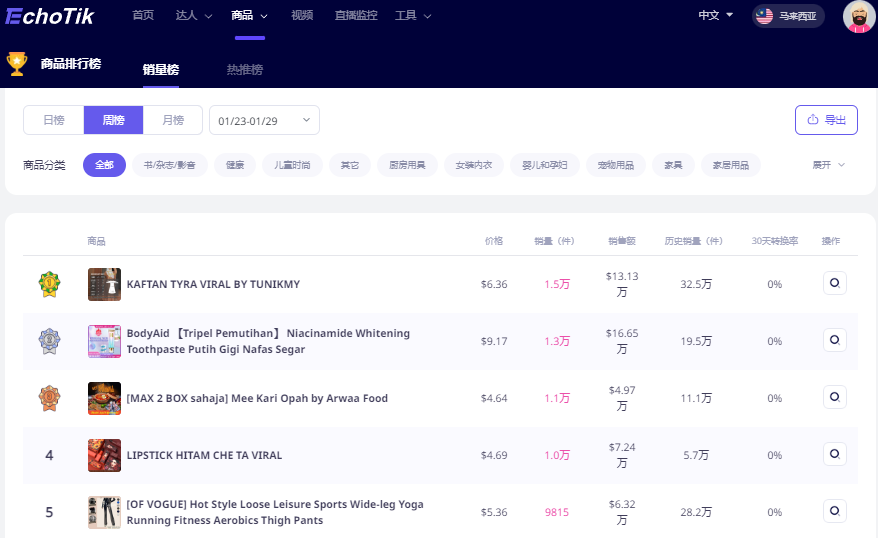This screenshot has width=878, height=538.
Task: Filter by 女装内衣 category
Action: (474, 165)
